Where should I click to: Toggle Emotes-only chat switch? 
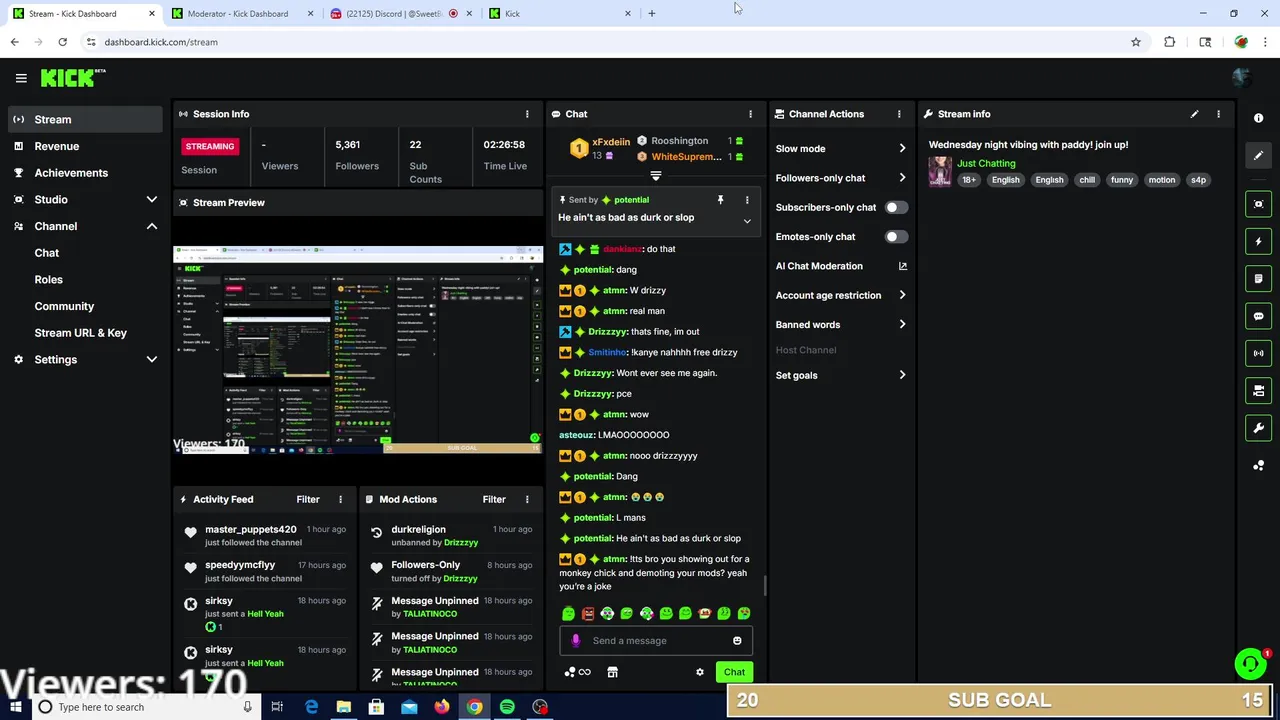coord(896,237)
